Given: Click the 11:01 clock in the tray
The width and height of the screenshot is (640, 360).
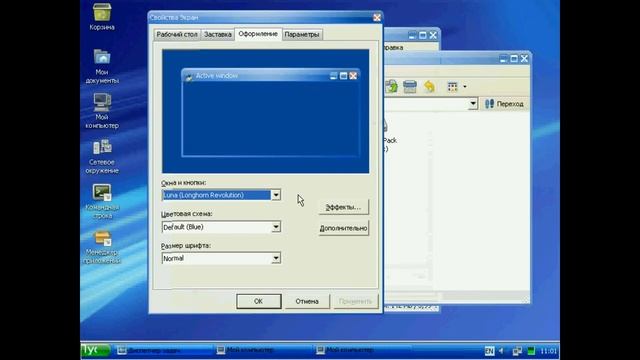Looking at the screenshot, I should click(x=548, y=351).
